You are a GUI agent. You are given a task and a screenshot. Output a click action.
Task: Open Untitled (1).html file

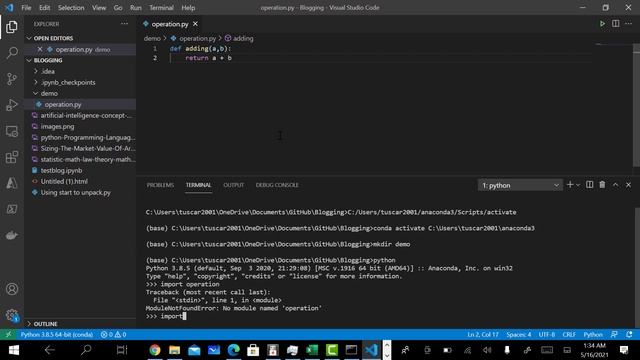pos(80,181)
